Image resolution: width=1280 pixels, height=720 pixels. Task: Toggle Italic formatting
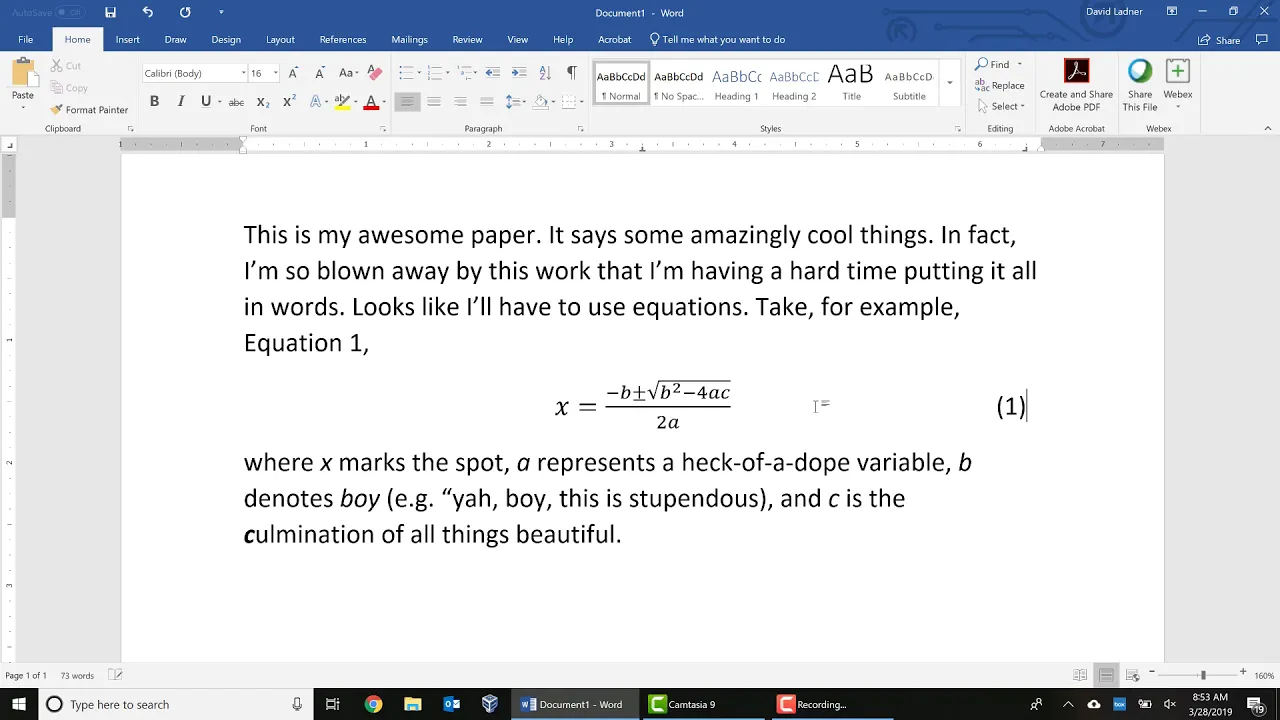pos(180,102)
